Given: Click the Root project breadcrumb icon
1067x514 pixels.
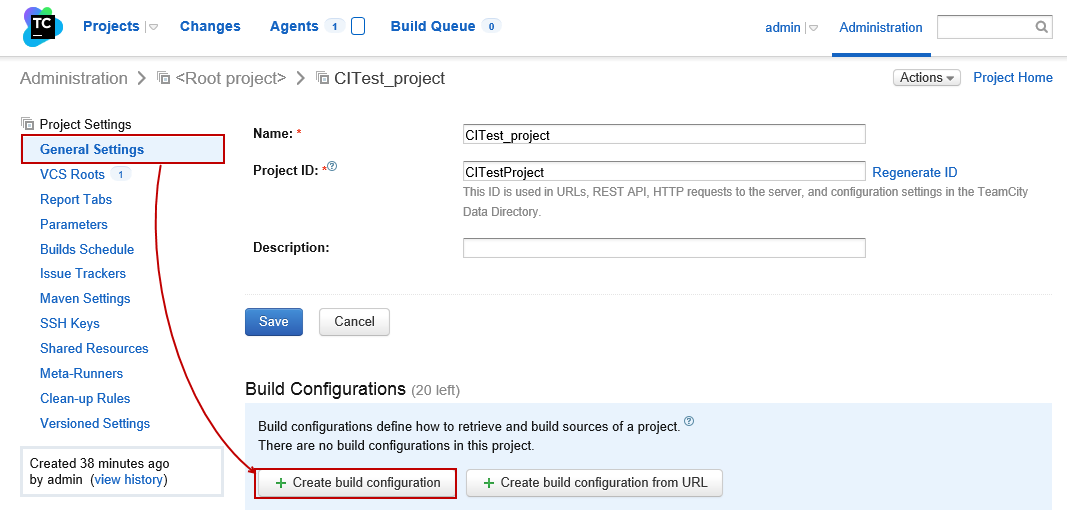Looking at the screenshot, I should coord(163,78).
